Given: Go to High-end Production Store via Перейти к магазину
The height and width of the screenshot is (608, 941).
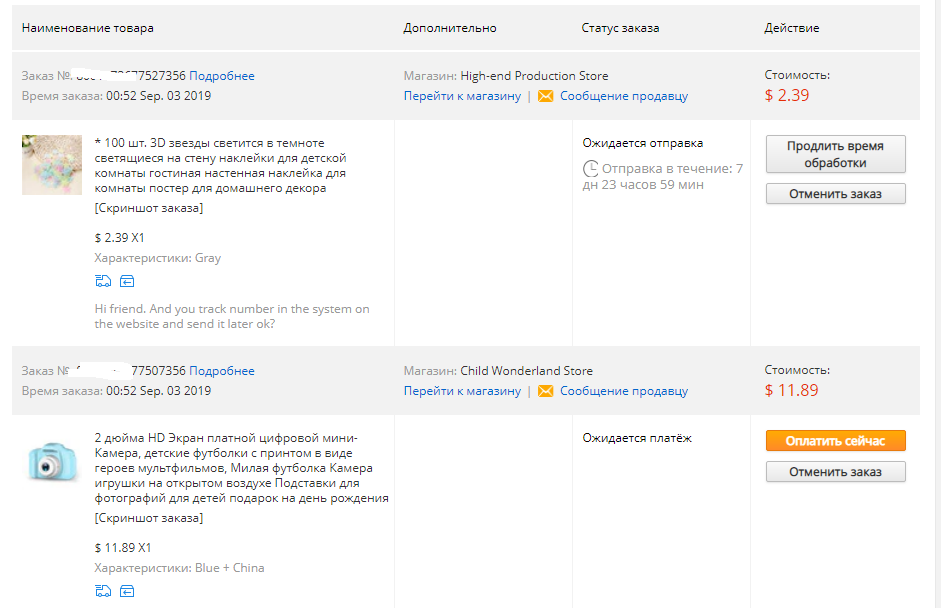Looking at the screenshot, I should (x=462, y=96).
